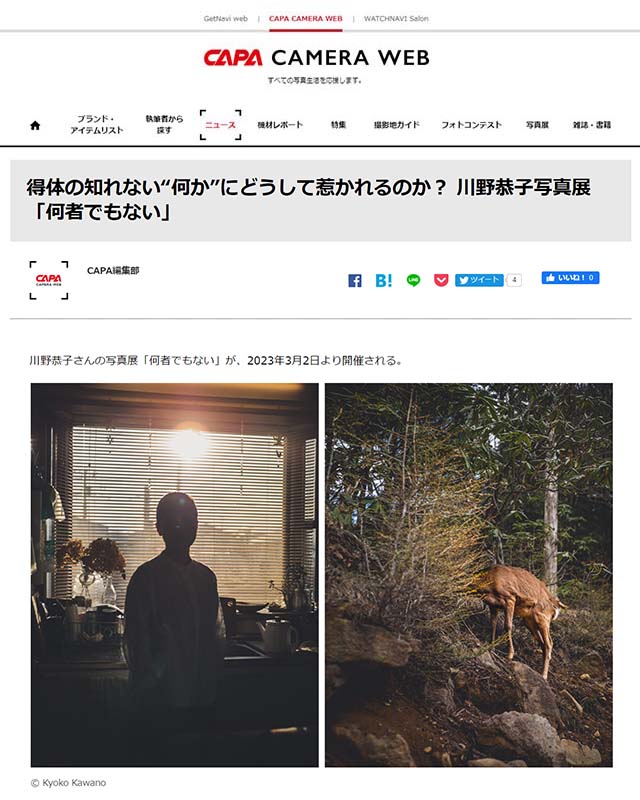Tweet the article with the ツイート button

479,280
